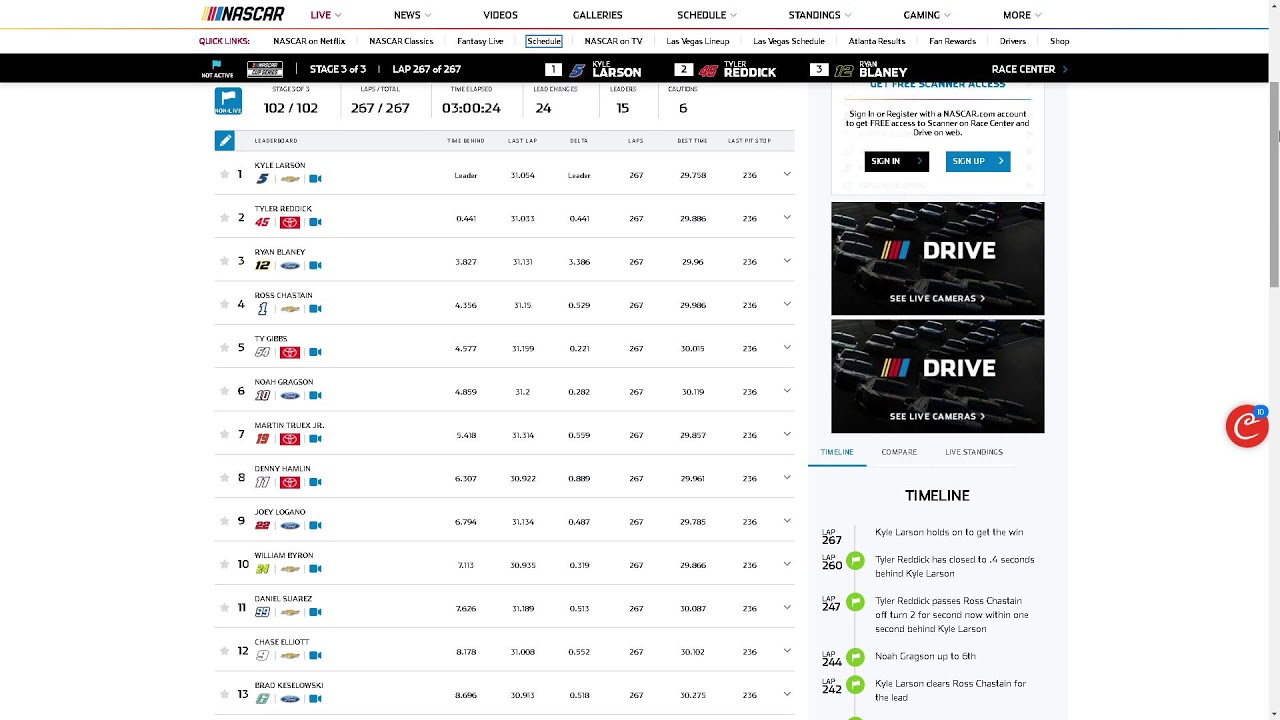Select the Timeline tab

coord(837,452)
